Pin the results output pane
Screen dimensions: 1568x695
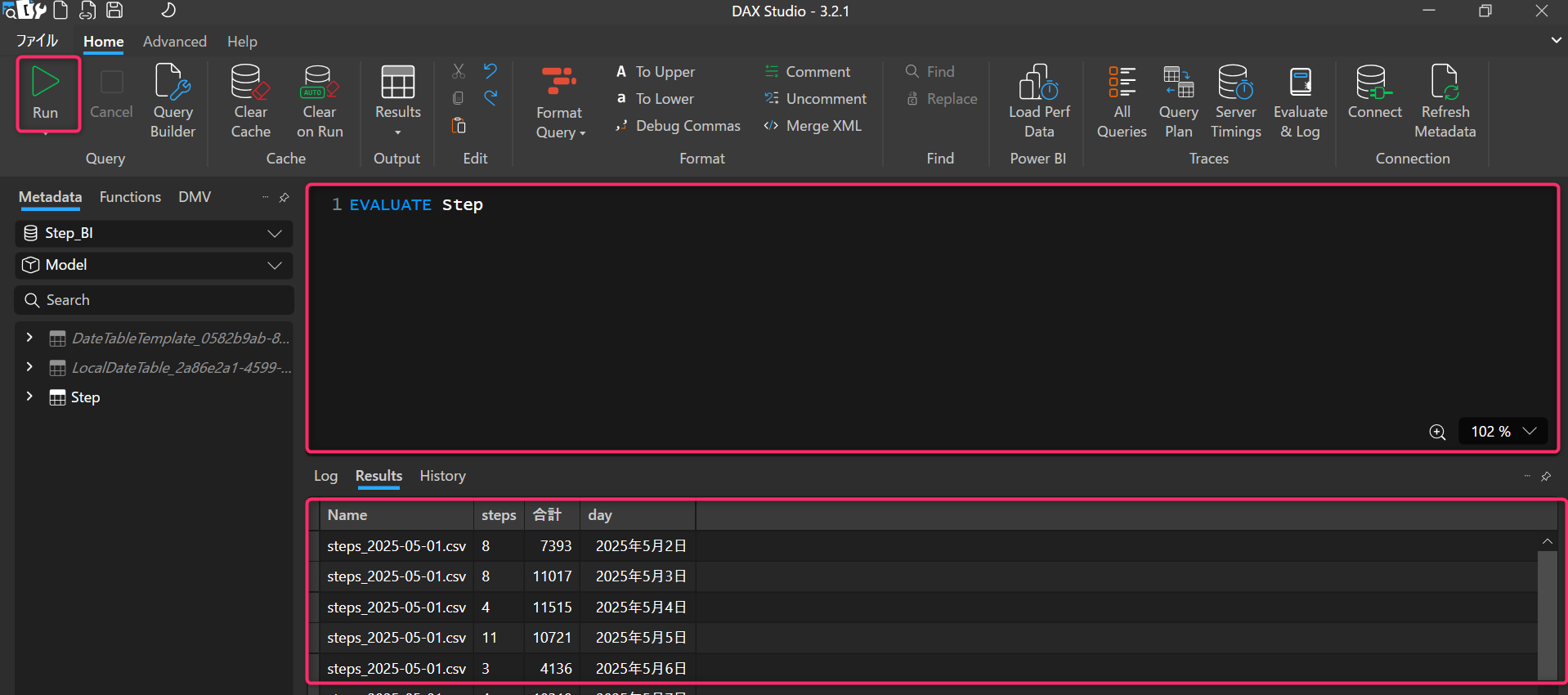click(1545, 476)
